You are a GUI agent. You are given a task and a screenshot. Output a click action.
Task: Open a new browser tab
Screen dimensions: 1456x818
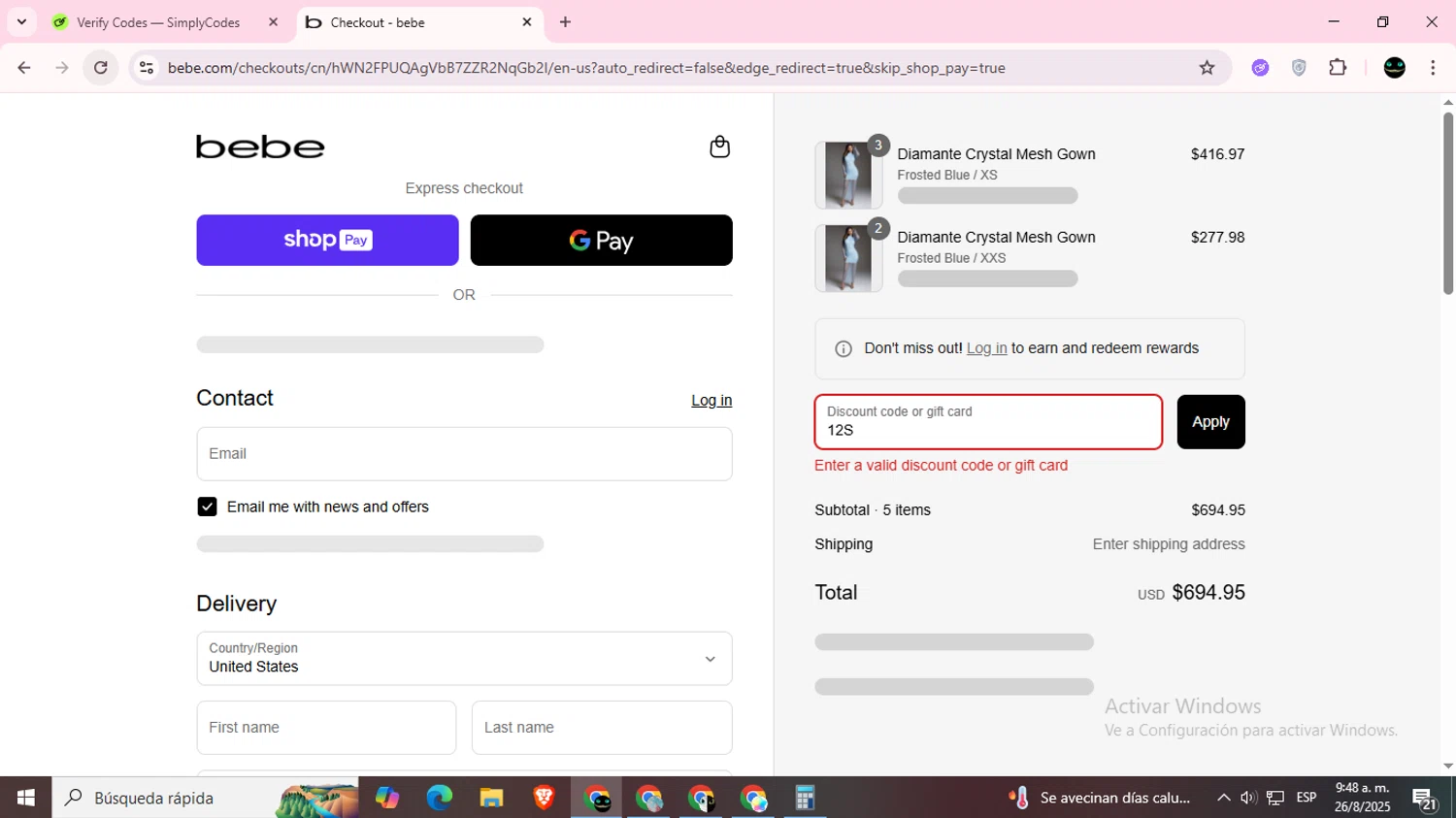pos(565,21)
